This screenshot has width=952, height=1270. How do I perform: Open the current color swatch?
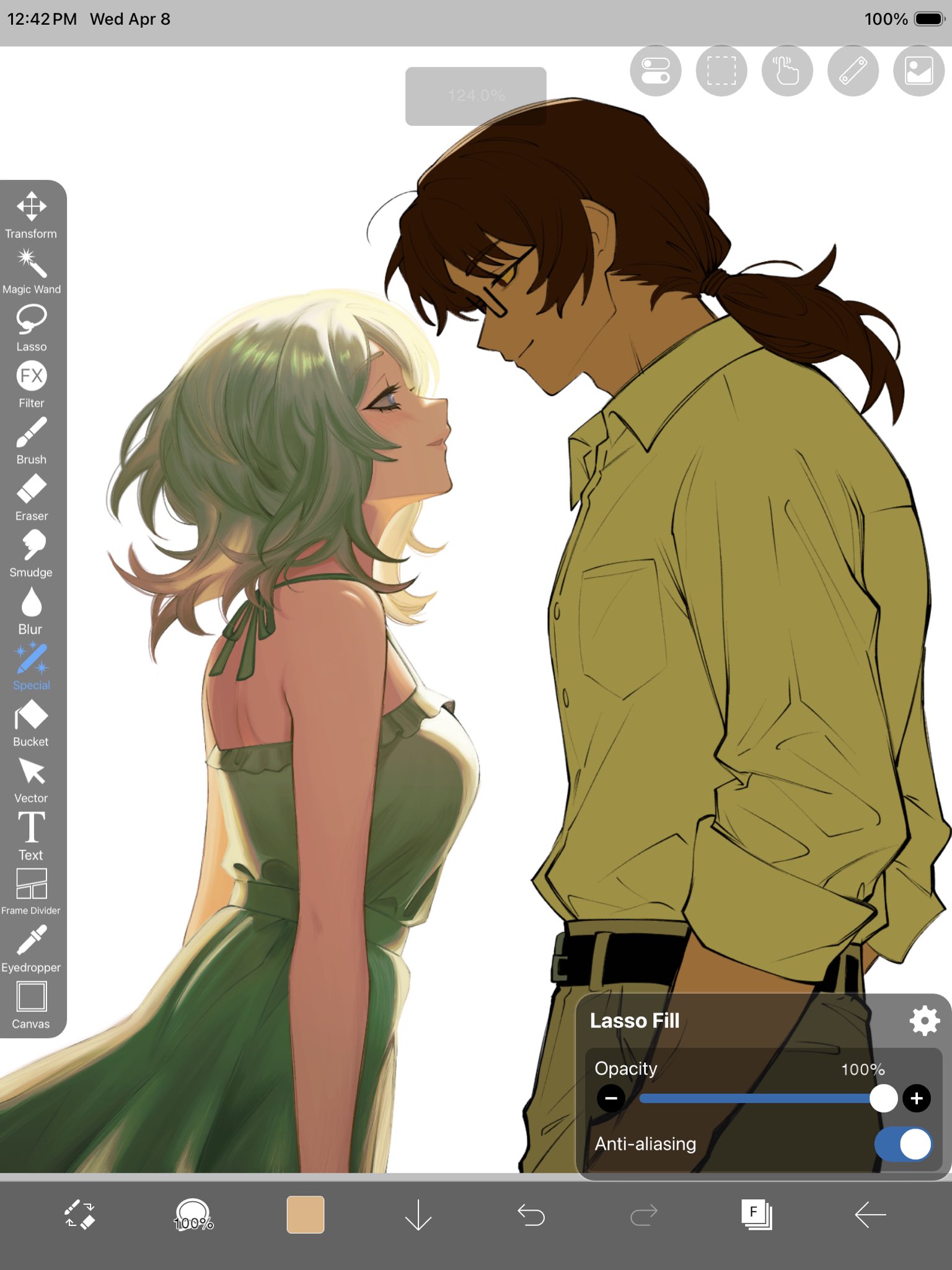pyautogui.click(x=306, y=1214)
